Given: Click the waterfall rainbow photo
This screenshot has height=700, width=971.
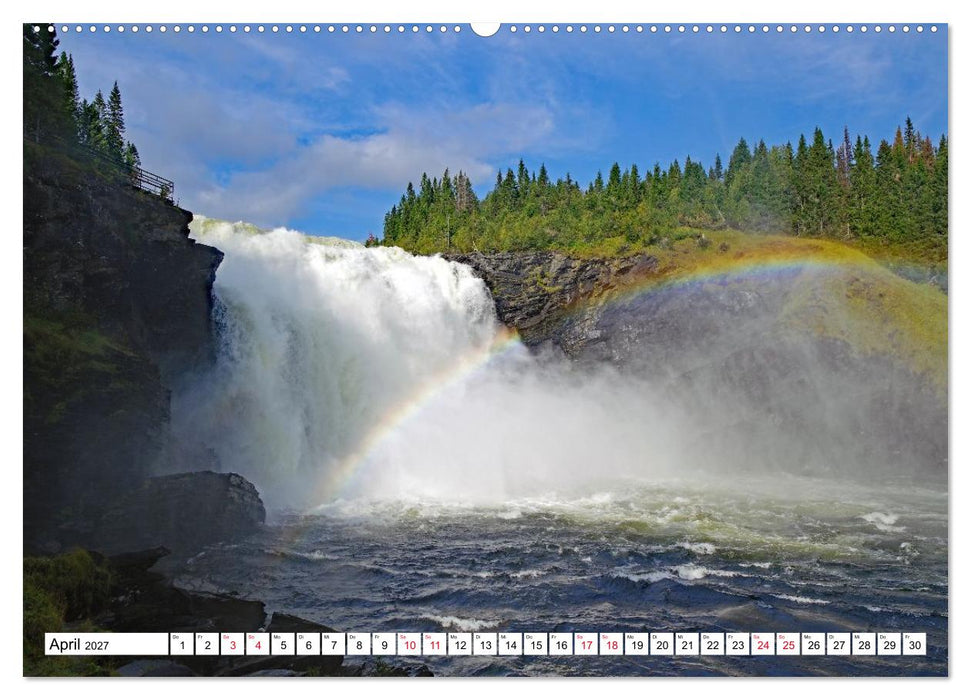Looking at the screenshot, I should tap(486, 350).
